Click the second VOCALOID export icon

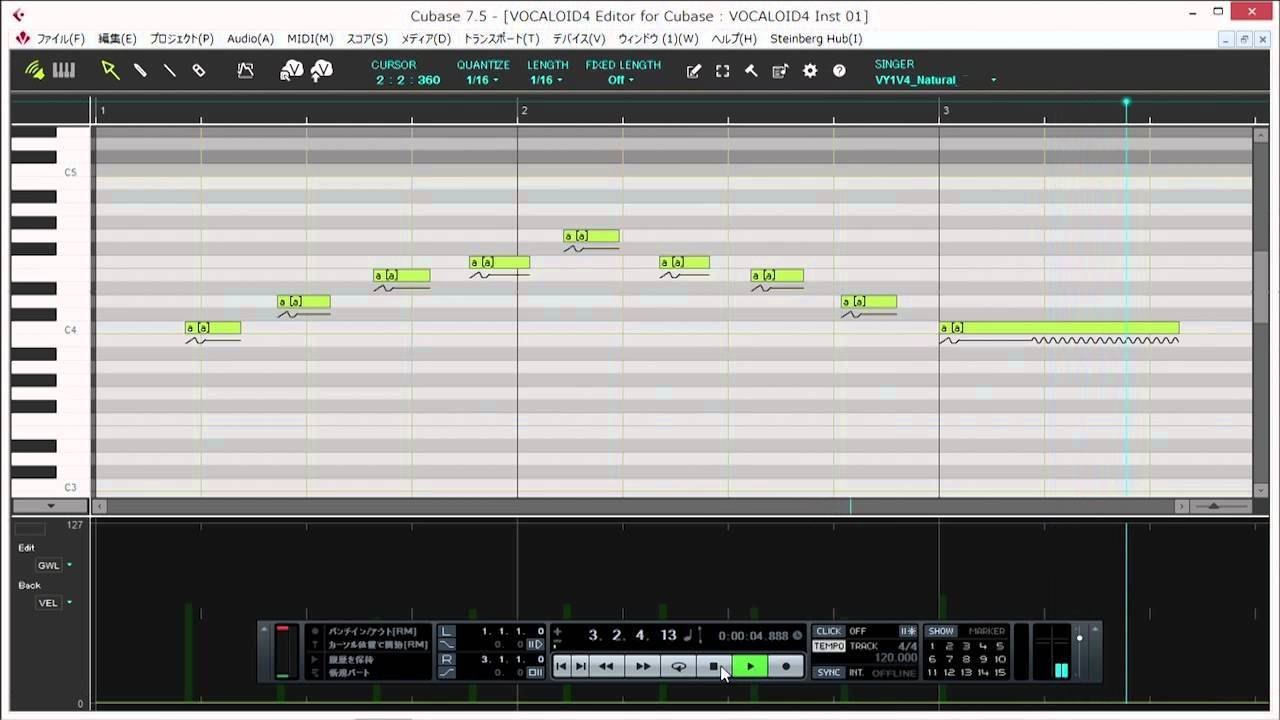pos(321,71)
